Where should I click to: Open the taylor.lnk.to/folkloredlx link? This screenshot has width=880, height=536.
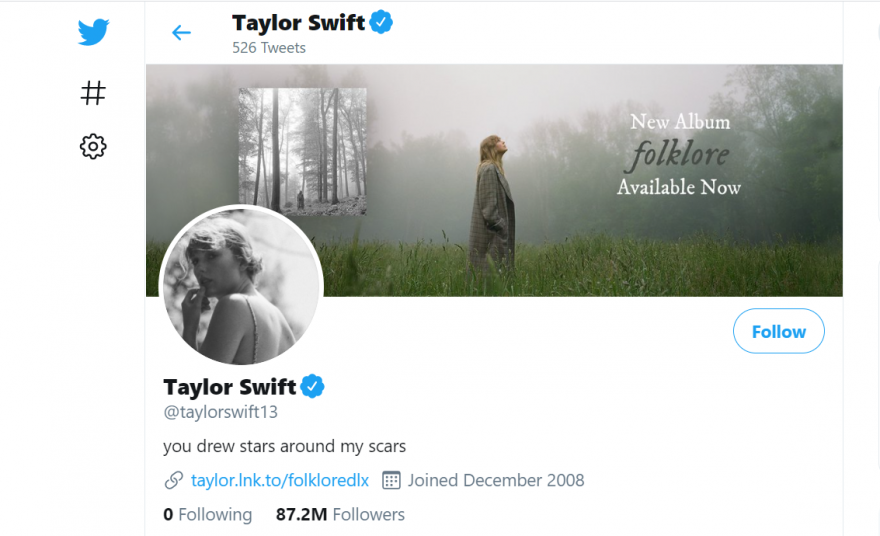point(280,480)
